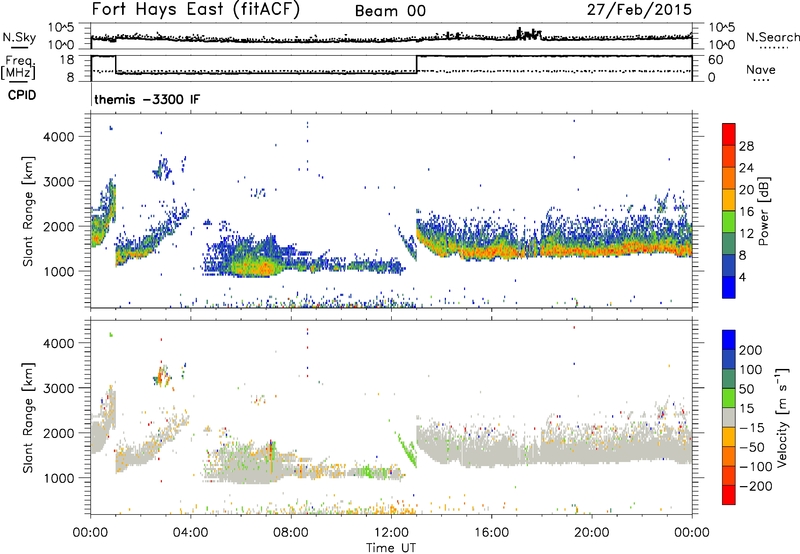Click the '60' Nave axis tick

point(715,60)
